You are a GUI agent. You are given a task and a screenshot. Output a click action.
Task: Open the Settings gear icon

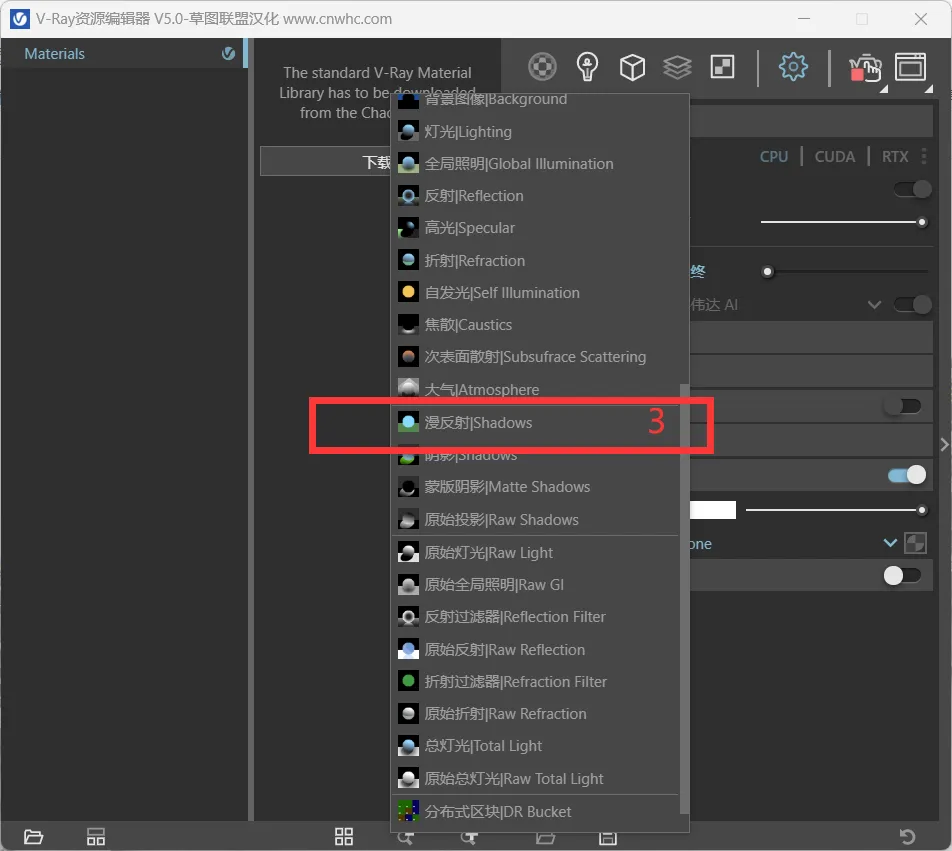tap(793, 66)
